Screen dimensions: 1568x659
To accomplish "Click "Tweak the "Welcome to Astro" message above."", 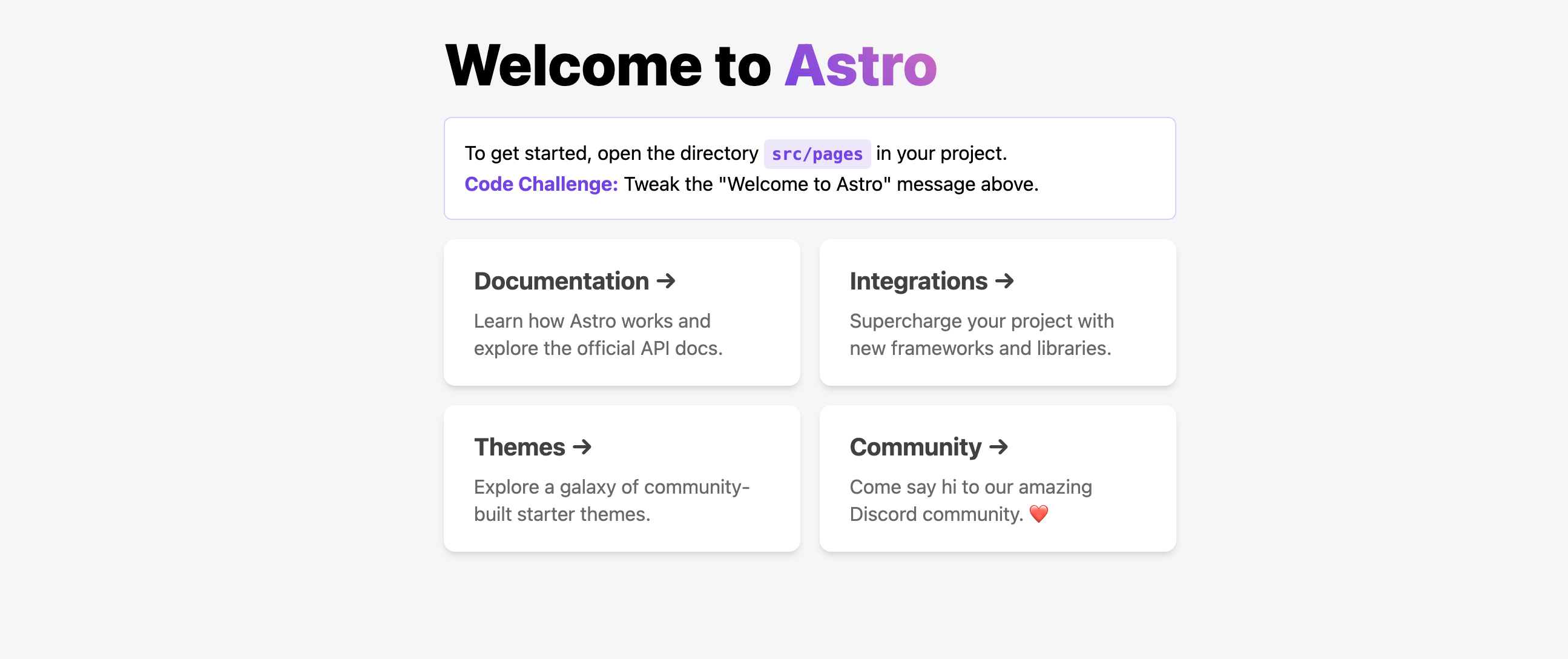I will pos(831,184).
